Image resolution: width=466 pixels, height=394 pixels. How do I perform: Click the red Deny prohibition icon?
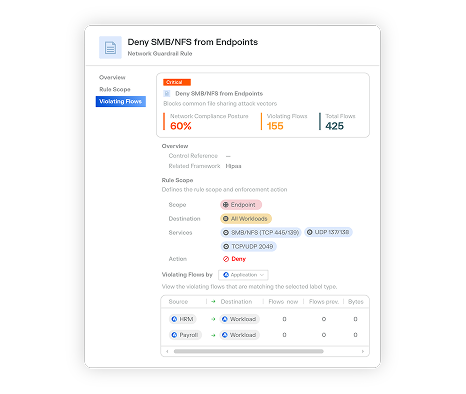(x=226, y=259)
